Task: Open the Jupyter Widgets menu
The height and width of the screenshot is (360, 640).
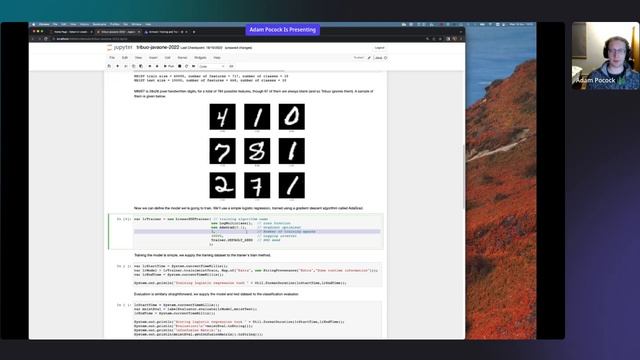Action: tap(200, 58)
